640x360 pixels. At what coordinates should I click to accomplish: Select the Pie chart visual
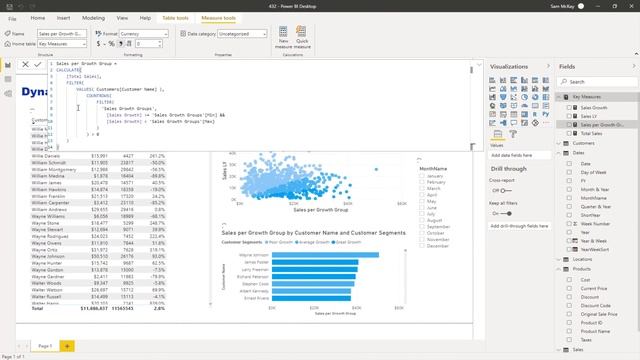click(x=524, y=97)
